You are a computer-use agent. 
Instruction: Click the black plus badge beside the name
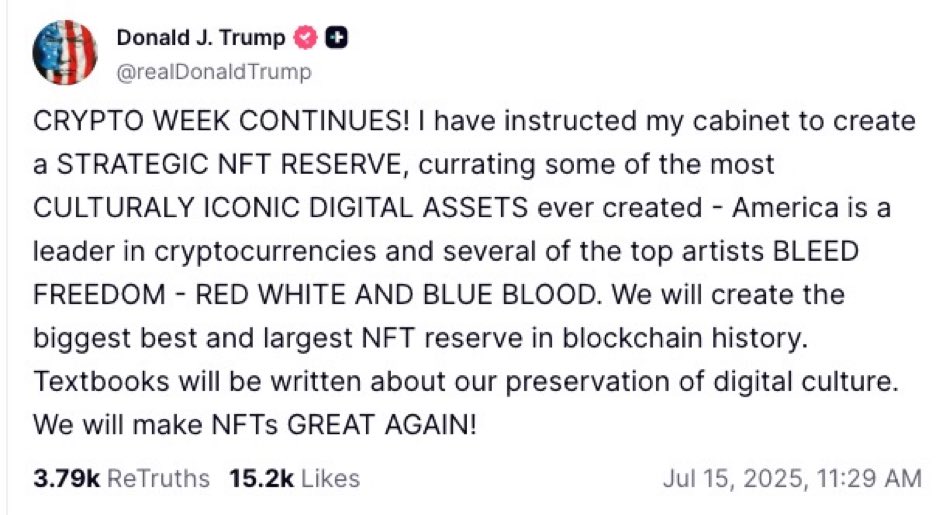[336, 38]
